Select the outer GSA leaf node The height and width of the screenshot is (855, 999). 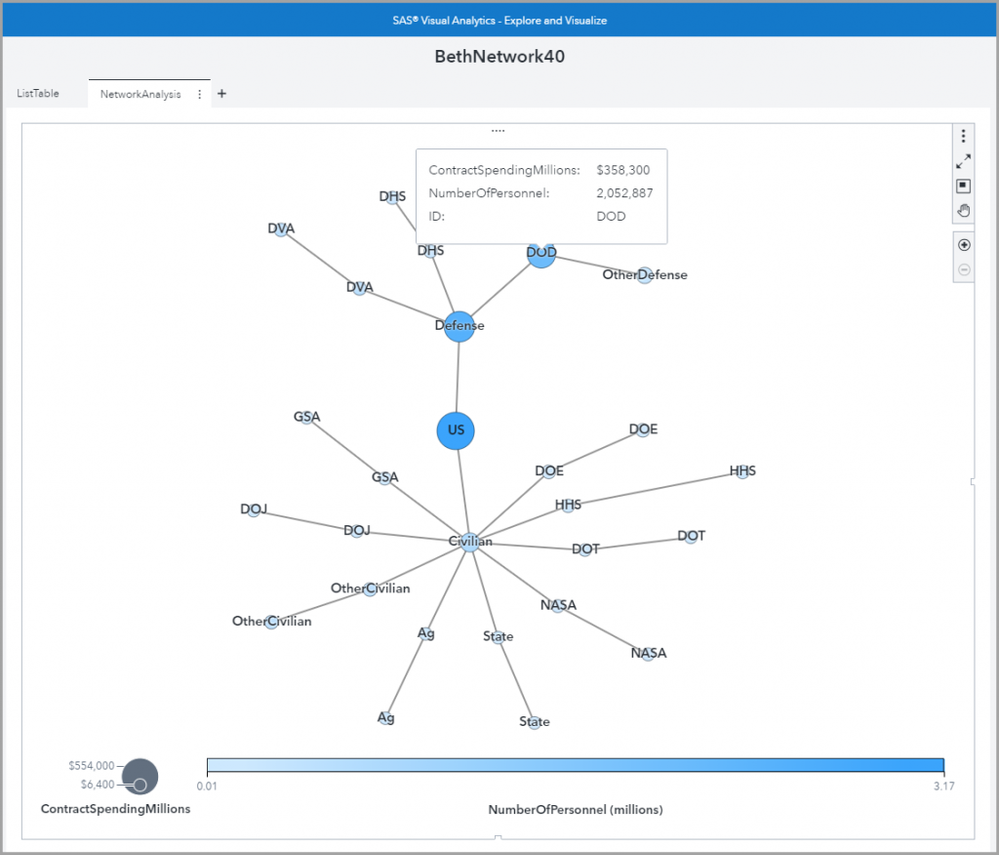[x=307, y=418]
